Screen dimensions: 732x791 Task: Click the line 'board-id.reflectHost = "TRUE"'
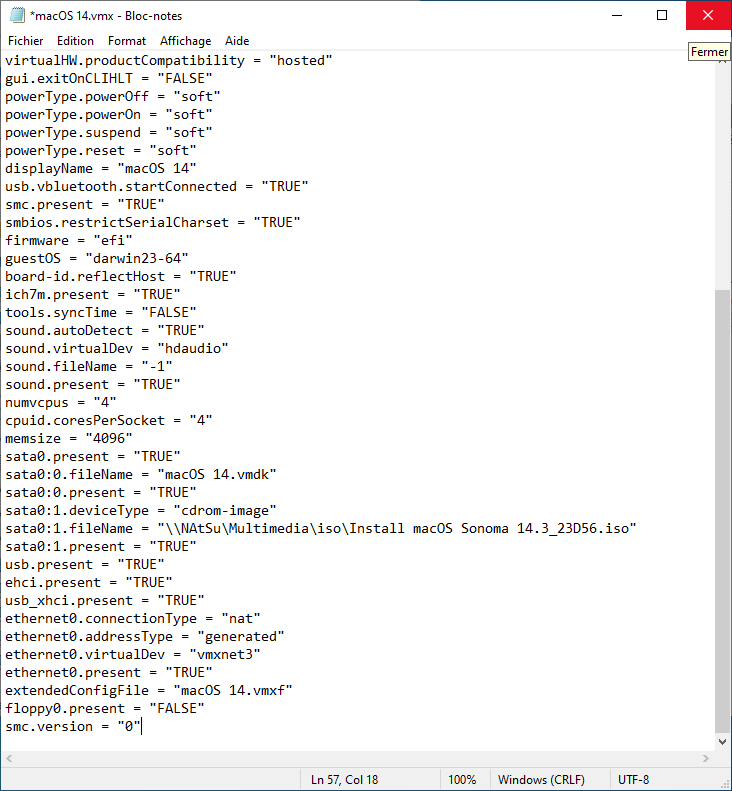(121, 276)
